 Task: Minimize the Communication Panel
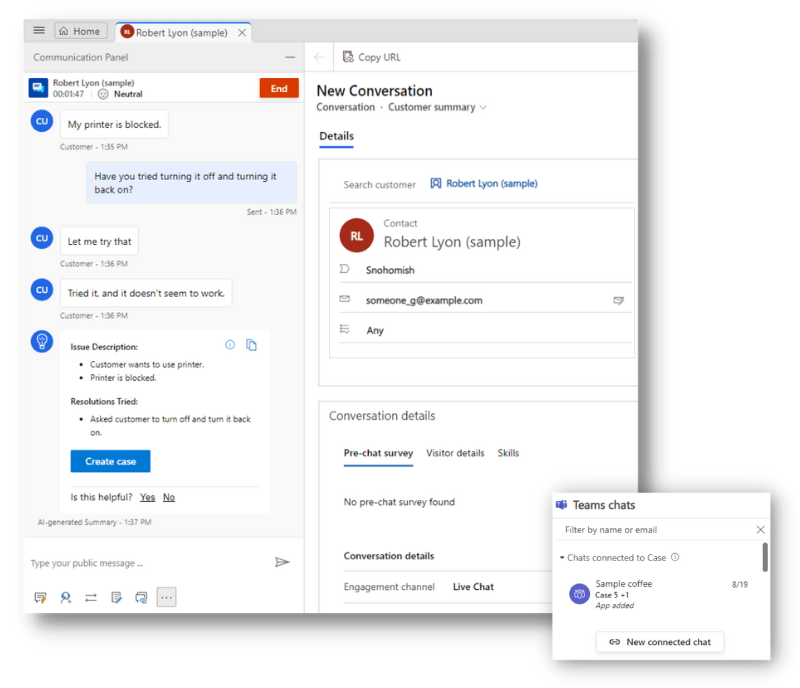point(290,58)
